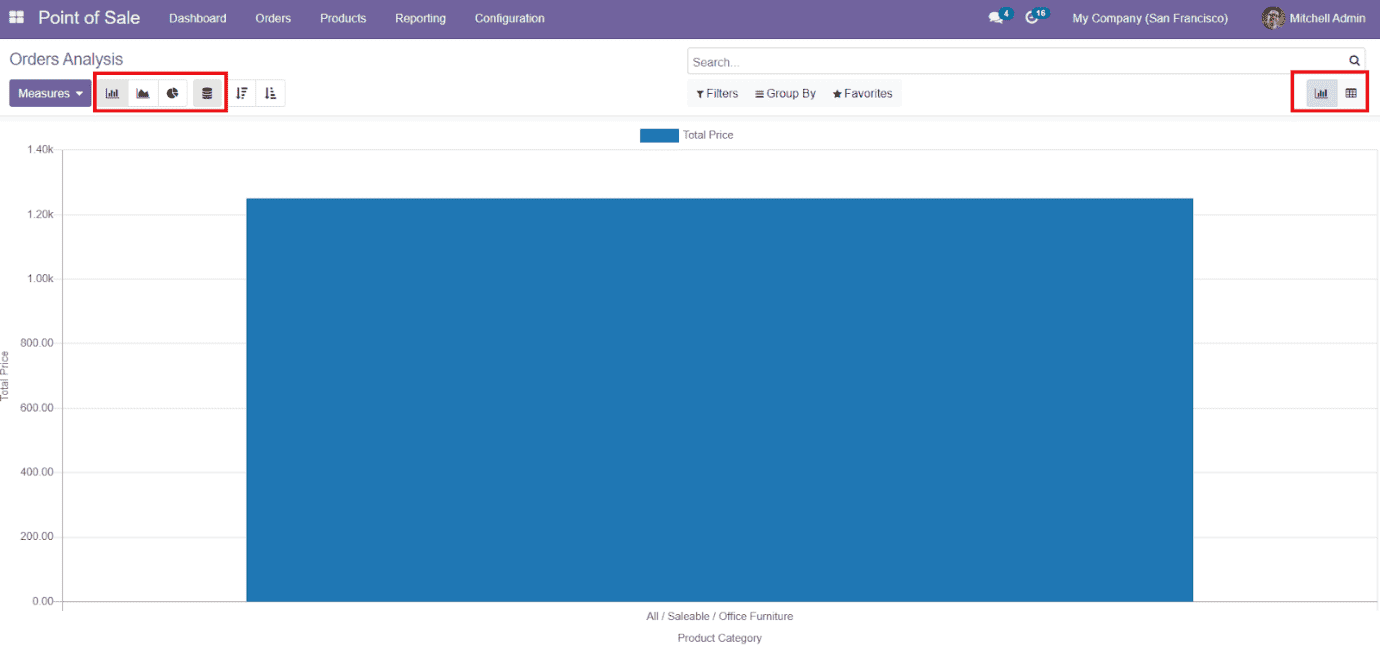Open the pivot table view icon
The image size is (1380, 646).
(x=1351, y=92)
